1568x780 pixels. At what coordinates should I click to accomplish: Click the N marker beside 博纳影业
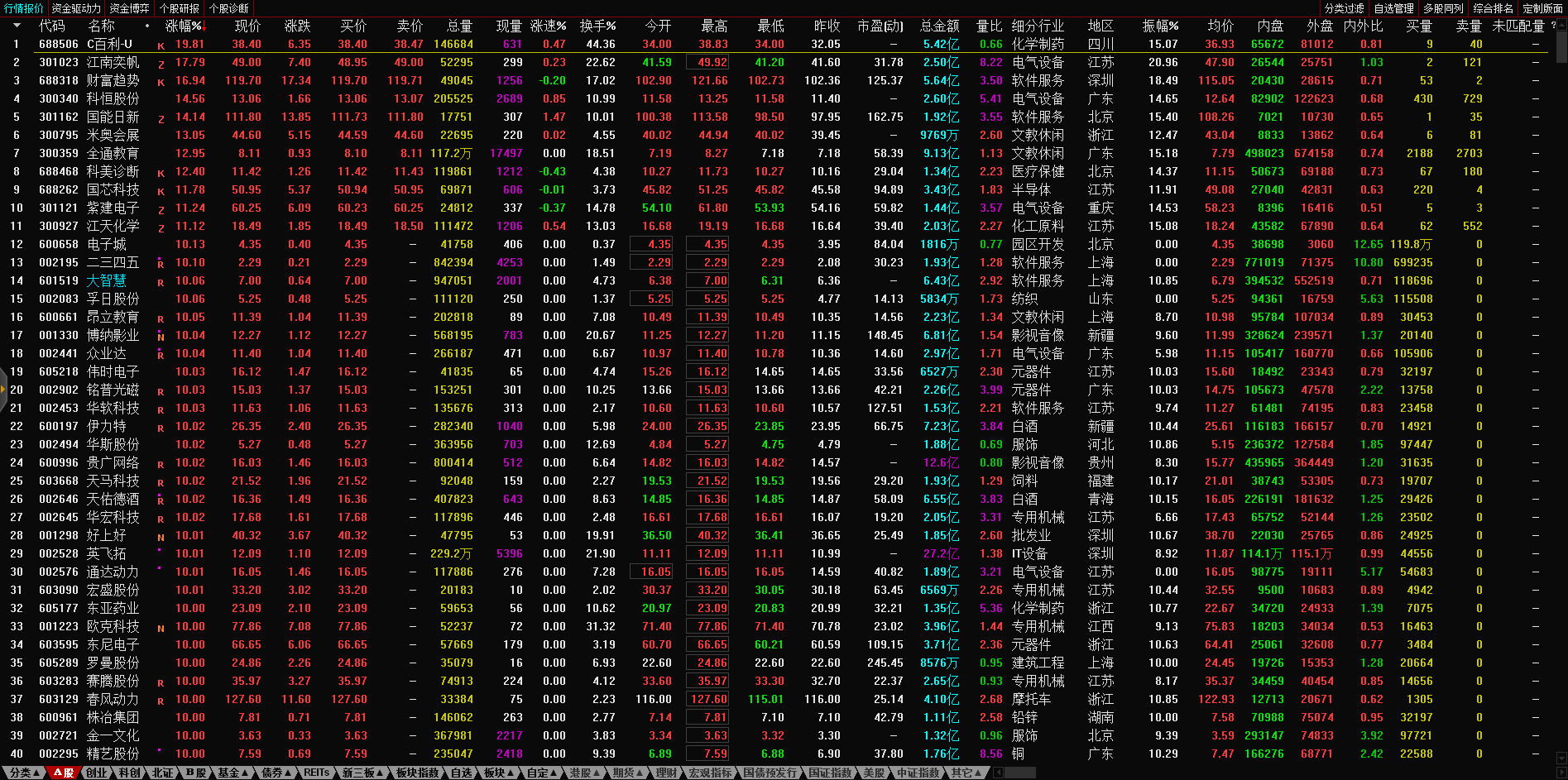[161, 337]
